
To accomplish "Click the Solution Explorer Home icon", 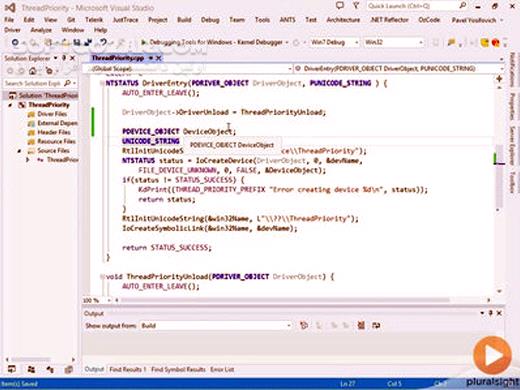I will tap(32, 71).
